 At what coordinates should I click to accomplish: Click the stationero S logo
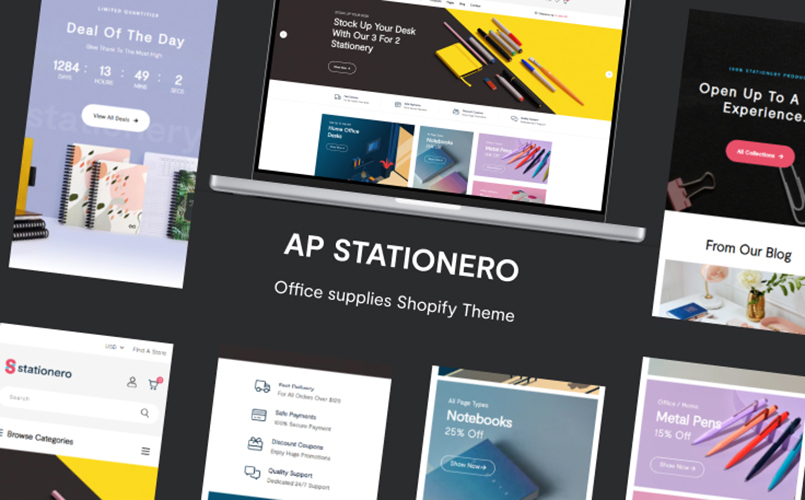10,366
